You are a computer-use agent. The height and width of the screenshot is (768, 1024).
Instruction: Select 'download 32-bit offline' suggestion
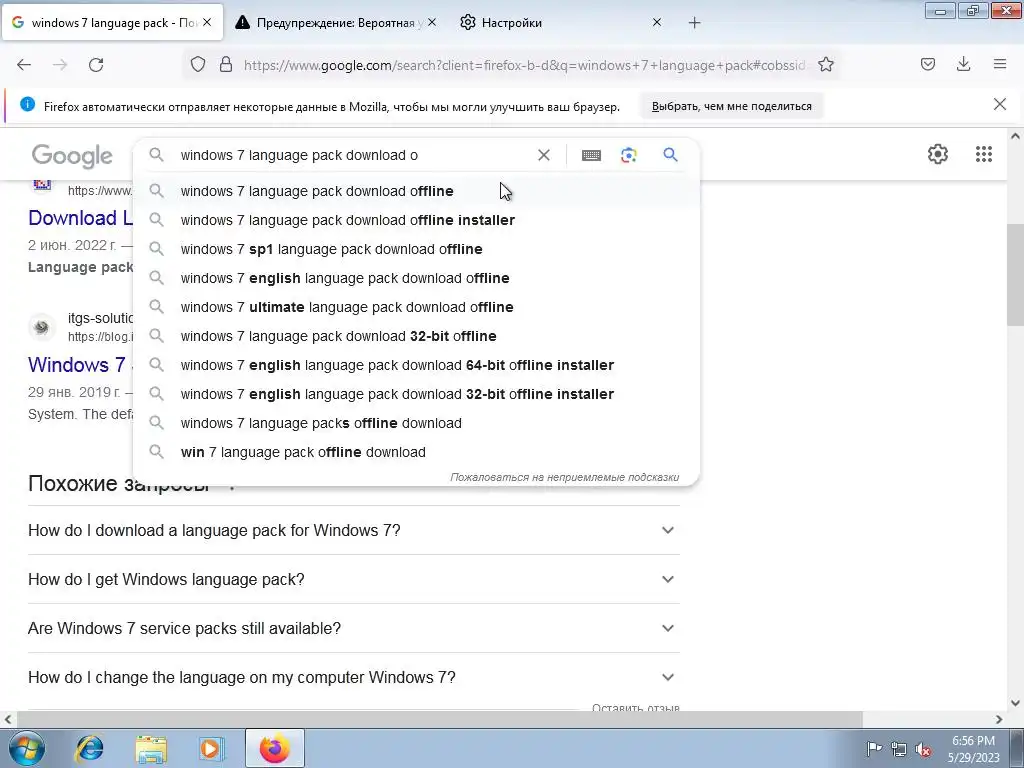pos(416,336)
